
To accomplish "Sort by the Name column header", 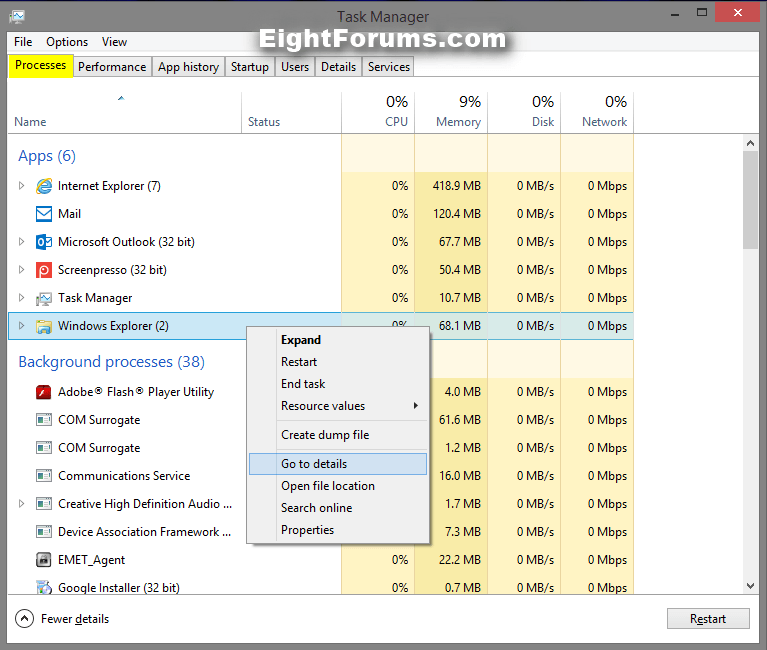I will pos(125,112).
